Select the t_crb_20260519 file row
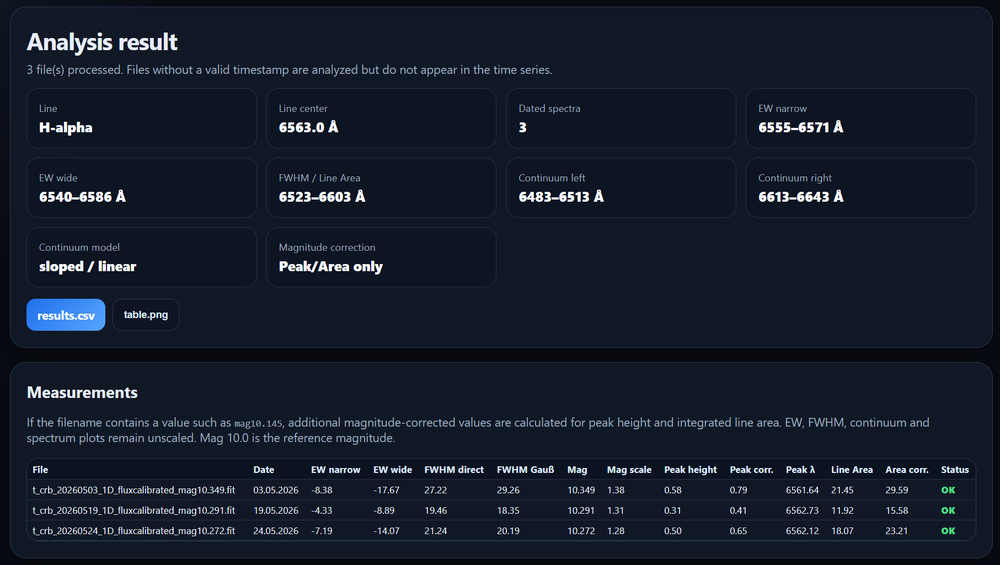 click(501, 510)
